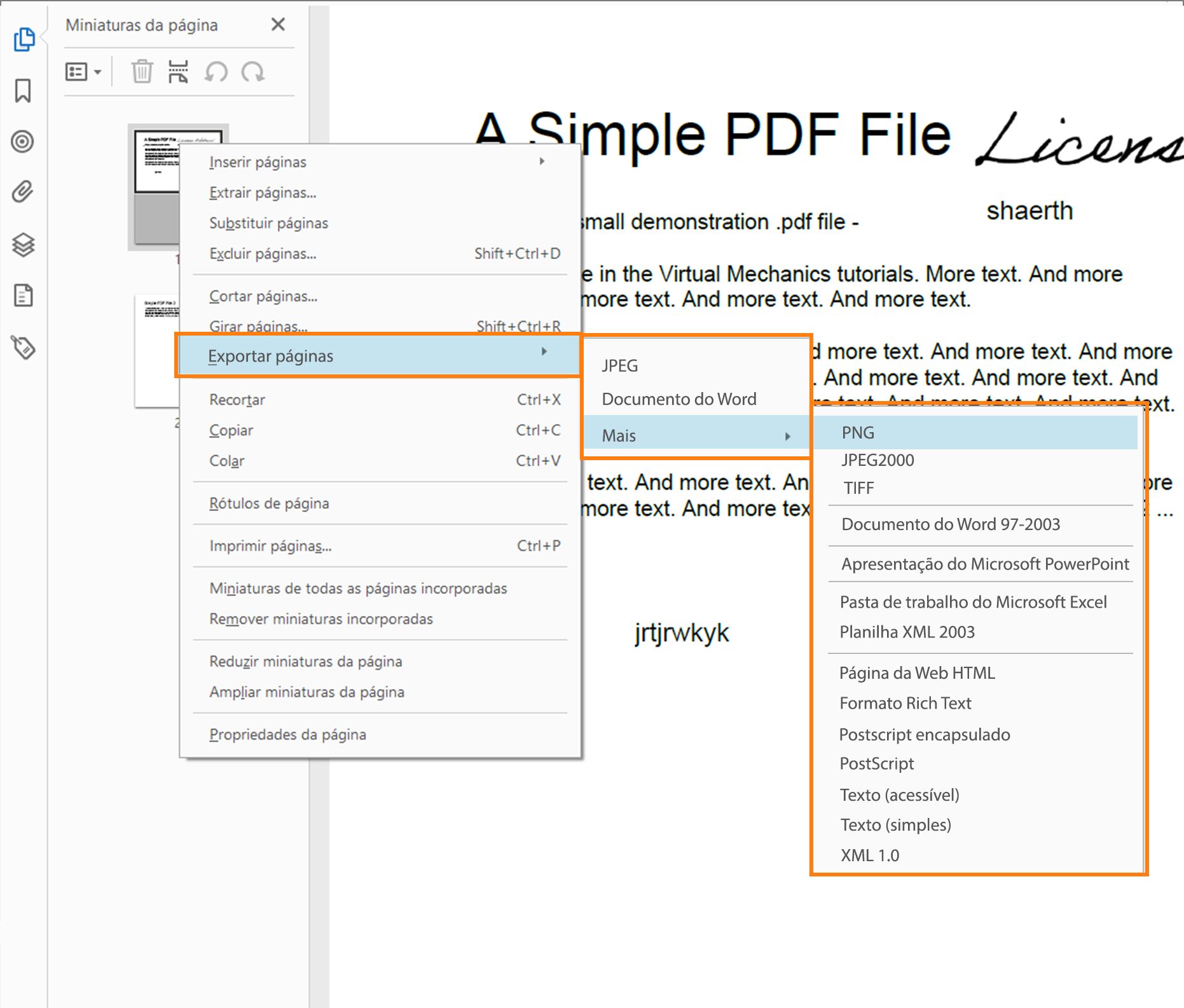The height and width of the screenshot is (1008, 1184).
Task: Select Remover miniaturas incorporadas
Action: point(380,619)
